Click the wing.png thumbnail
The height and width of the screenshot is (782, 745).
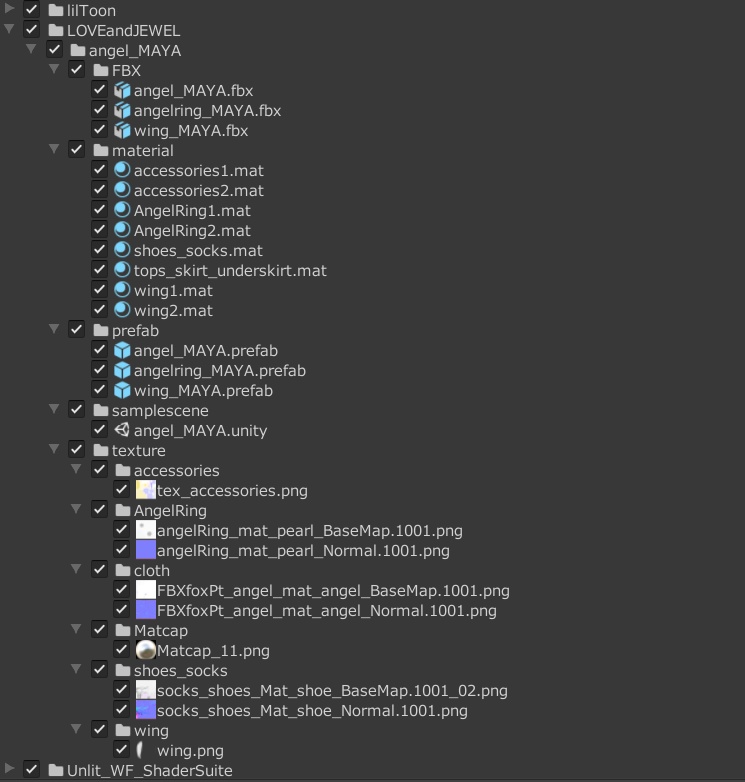[x=141, y=750]
